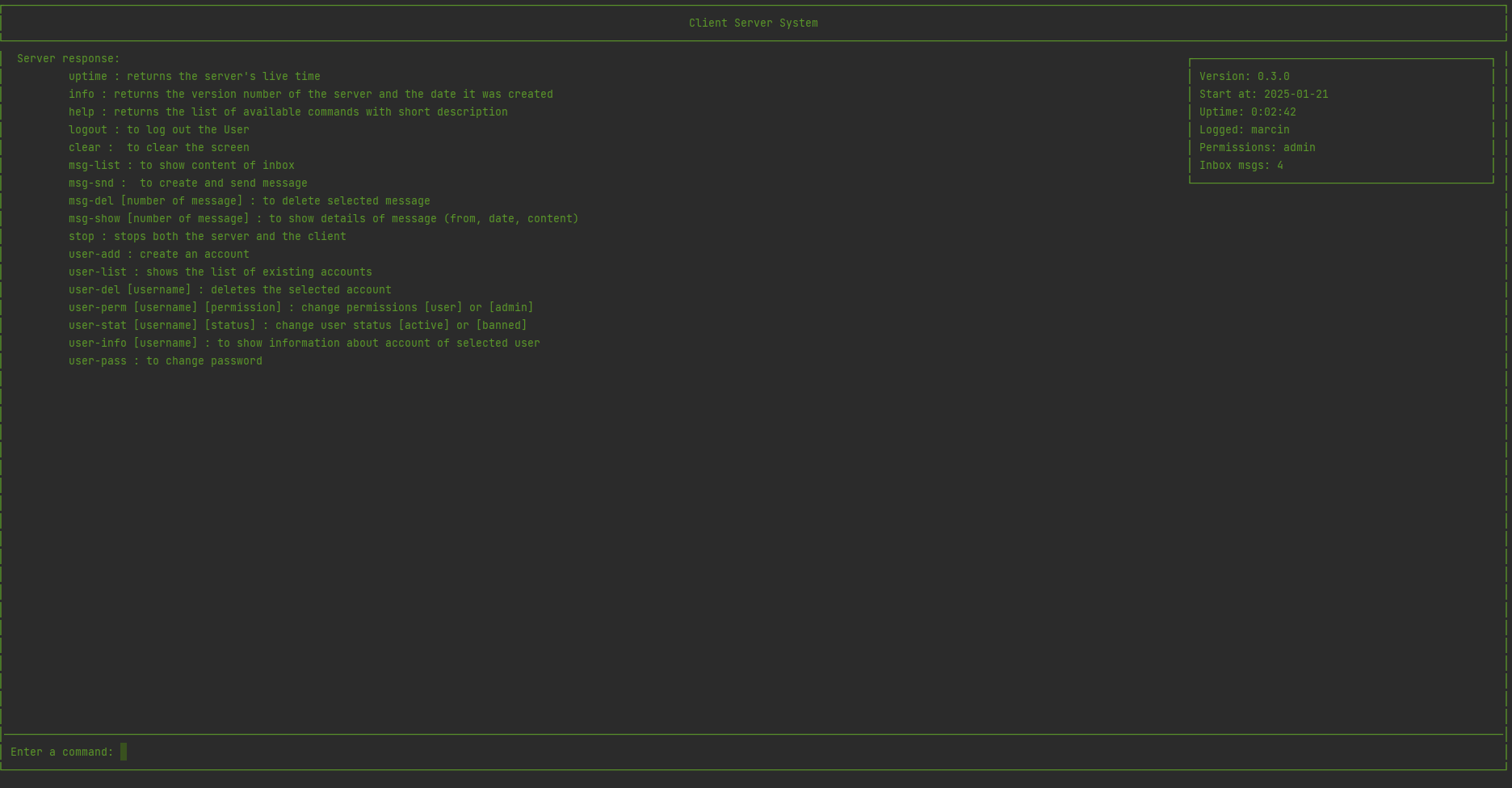The width and height of the screenshot is (1512, 788).
Task: Click the Version: 0.3.0 status entry
Action: pos(1244,77)
